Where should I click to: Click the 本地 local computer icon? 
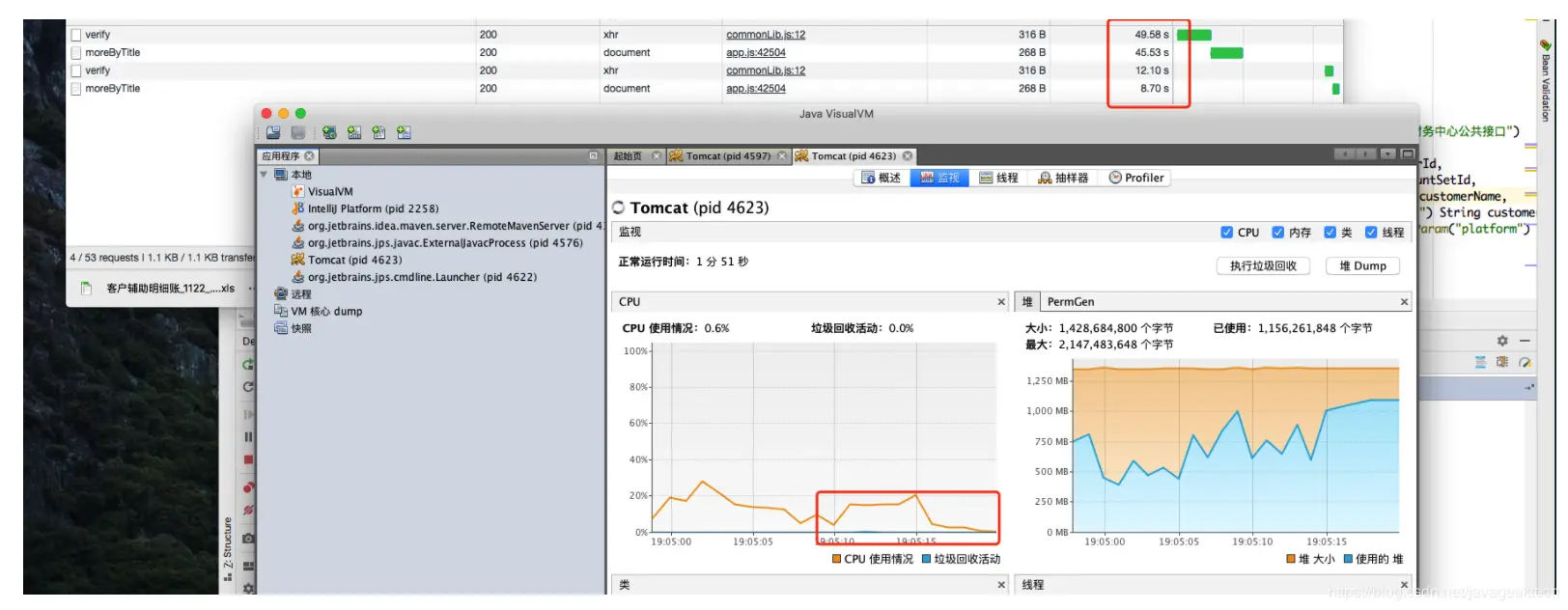281,175
